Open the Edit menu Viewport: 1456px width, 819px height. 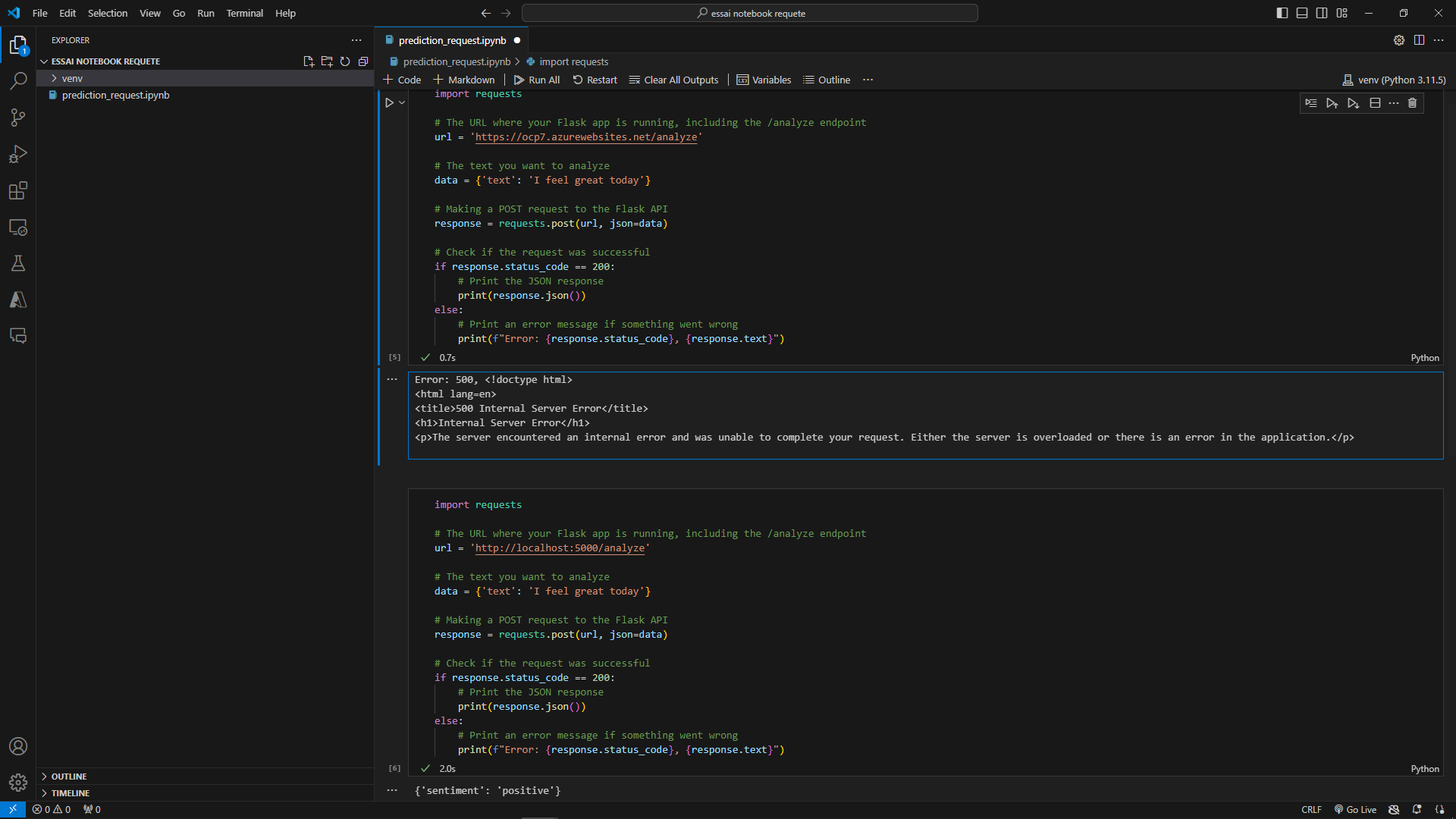click(x=67, y=13)
